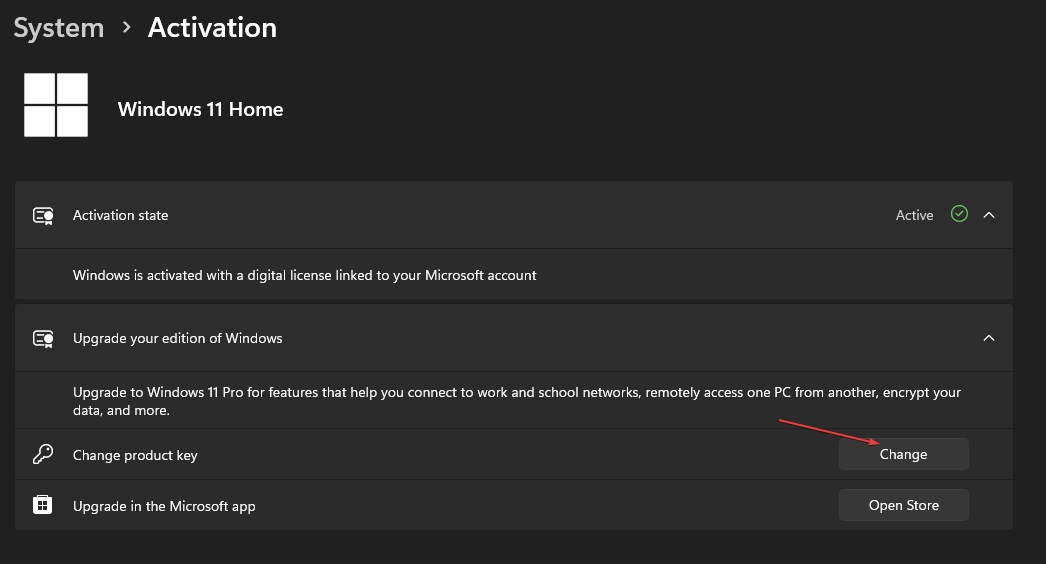Collapse the Upgrade your edition section
1046x564 pixels.
pyautogui.click(x=989, y=338)
